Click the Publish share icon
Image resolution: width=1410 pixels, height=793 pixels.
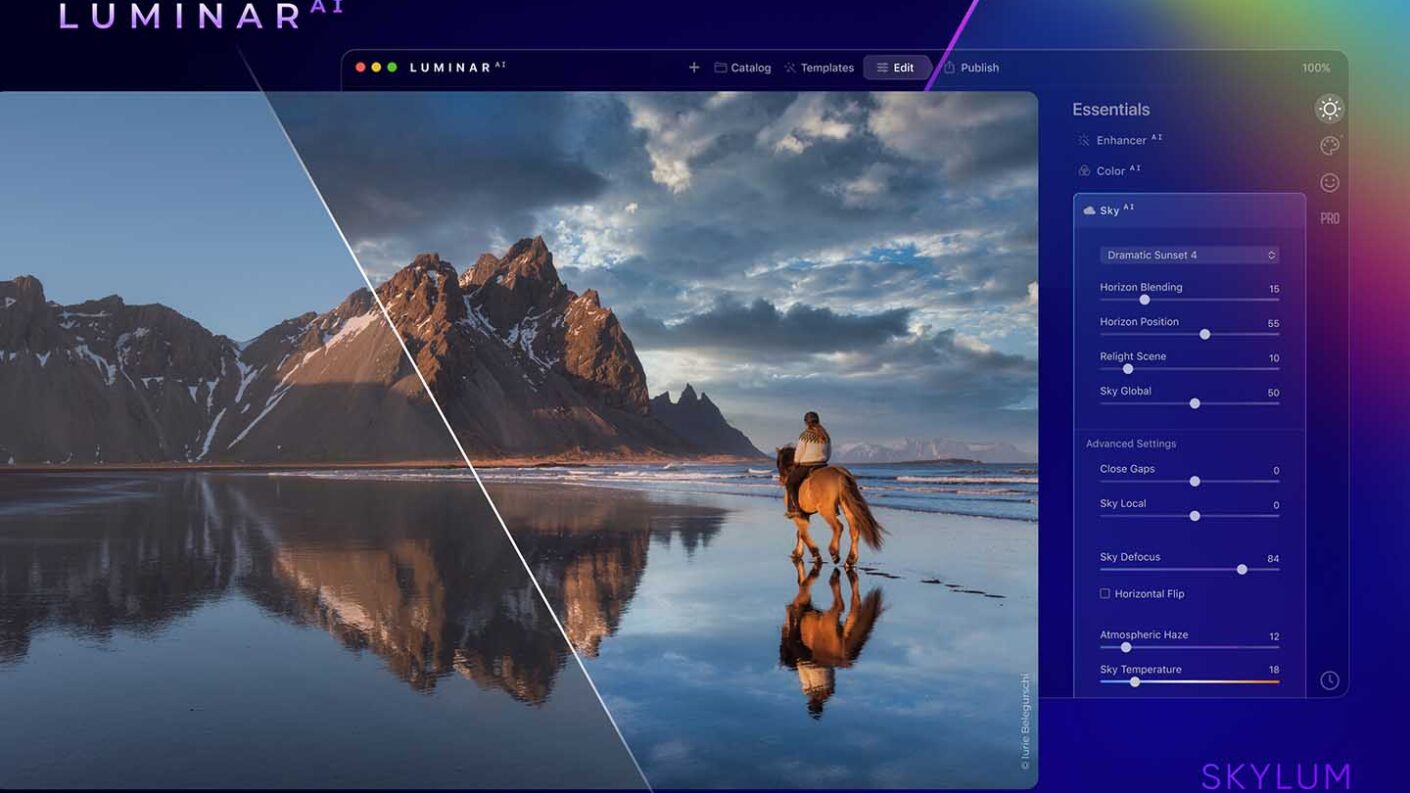[x=950, y=68]
